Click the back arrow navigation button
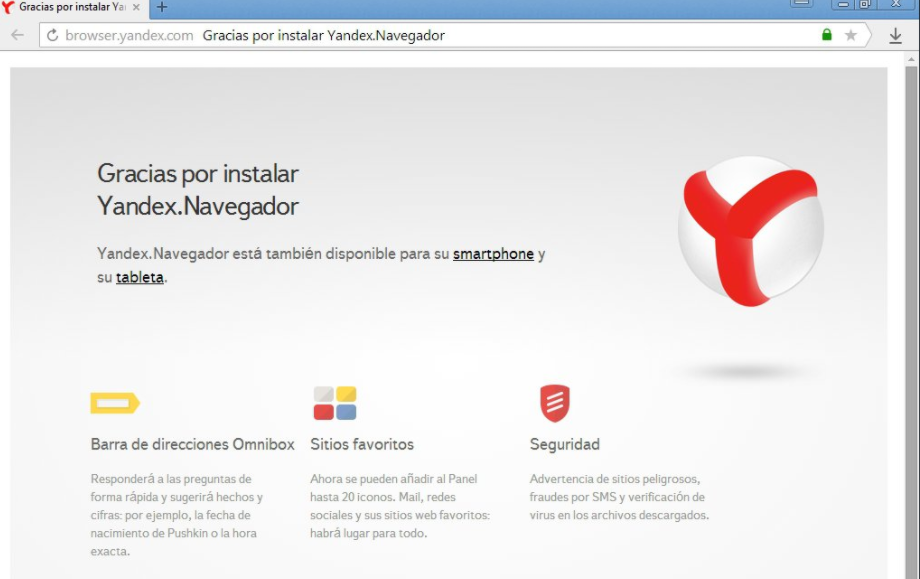920x579 pixels. coord(17,35)
